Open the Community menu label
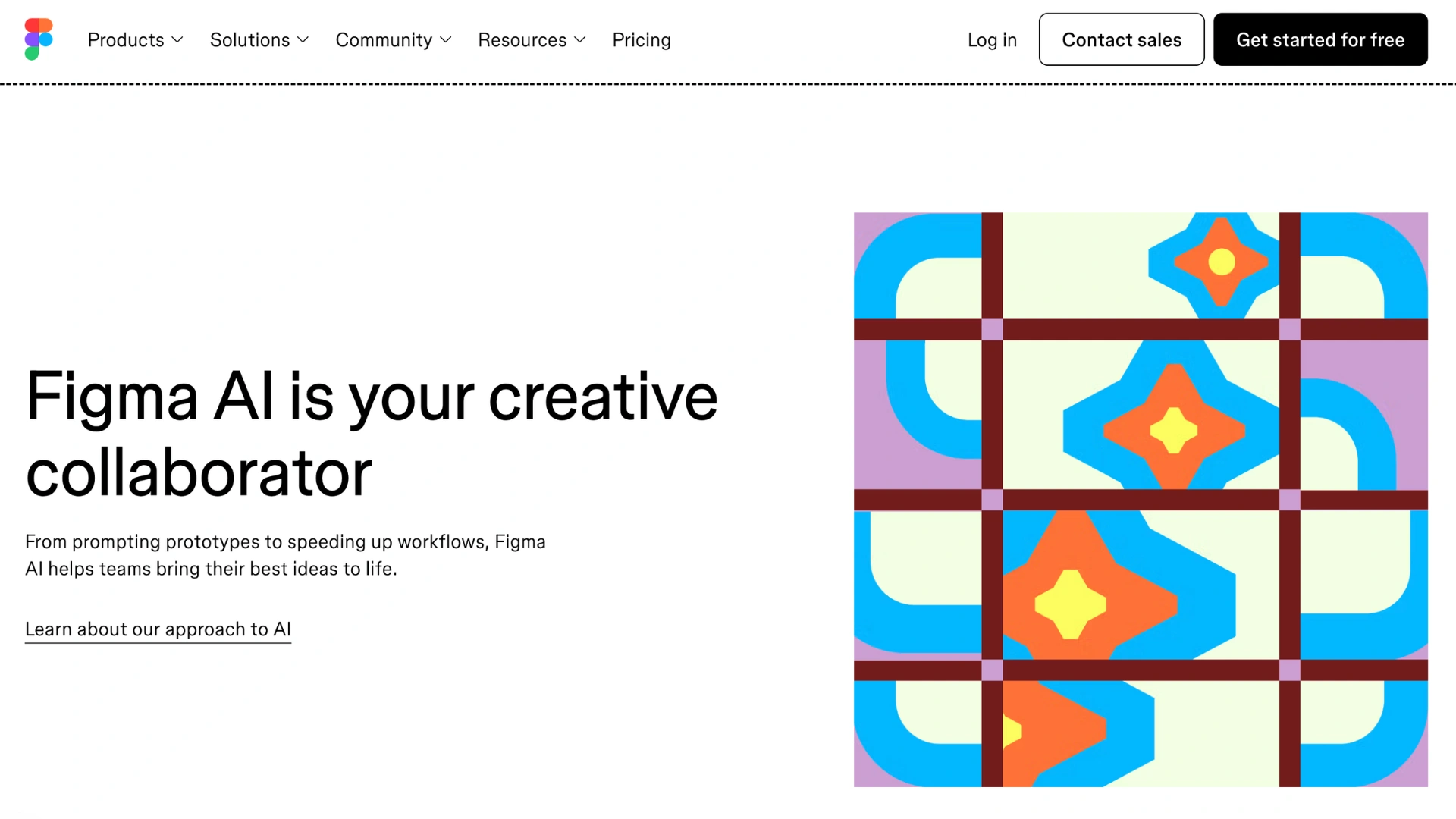This screenshot has width=1456, height=819. pos(384,40)
